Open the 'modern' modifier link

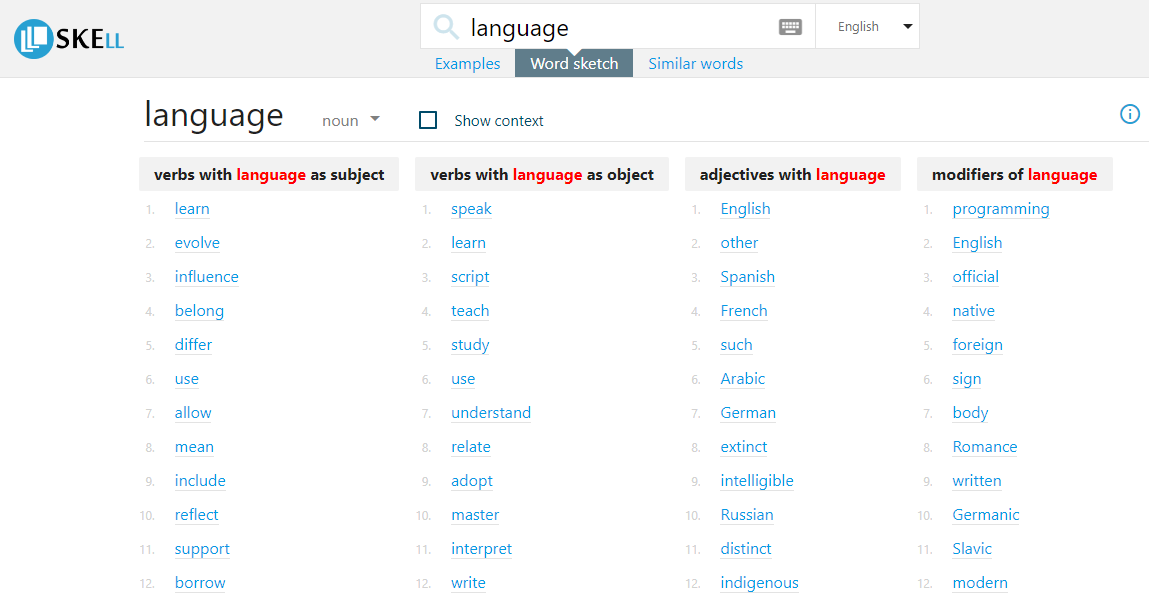[x=980, y=583]
